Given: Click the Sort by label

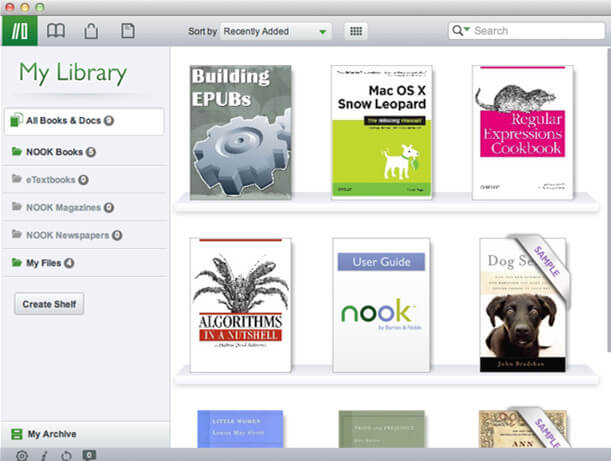Looking at the screenshot, I should point(202,32).
